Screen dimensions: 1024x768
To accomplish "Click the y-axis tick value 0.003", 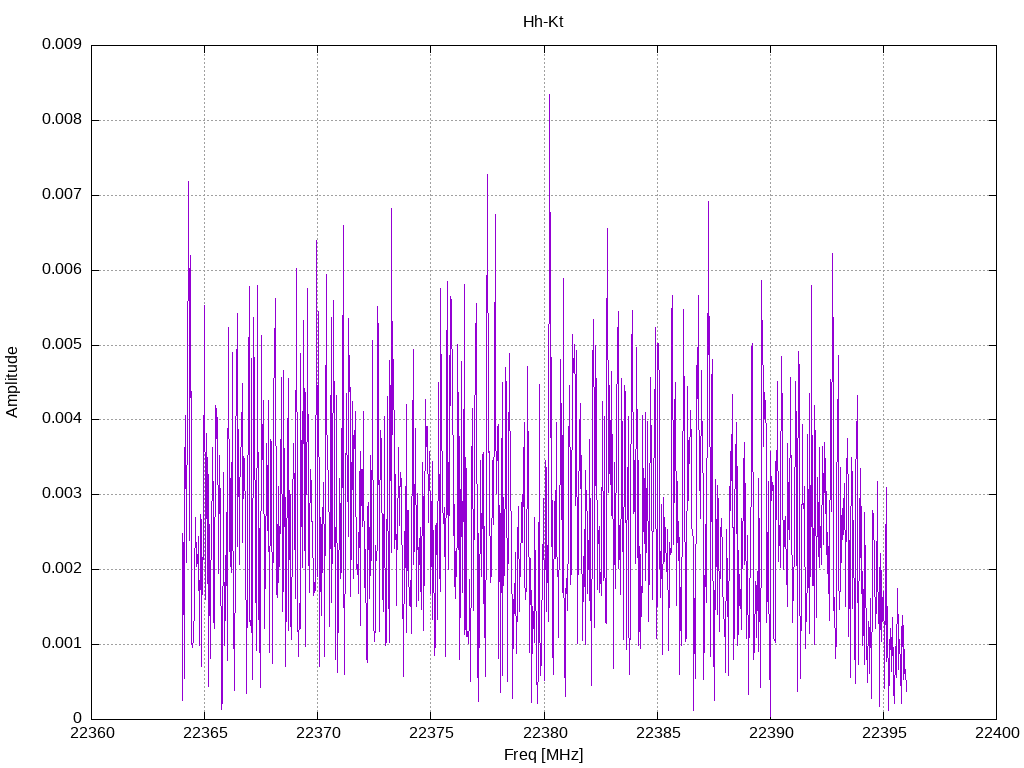I will coord(62,494).
